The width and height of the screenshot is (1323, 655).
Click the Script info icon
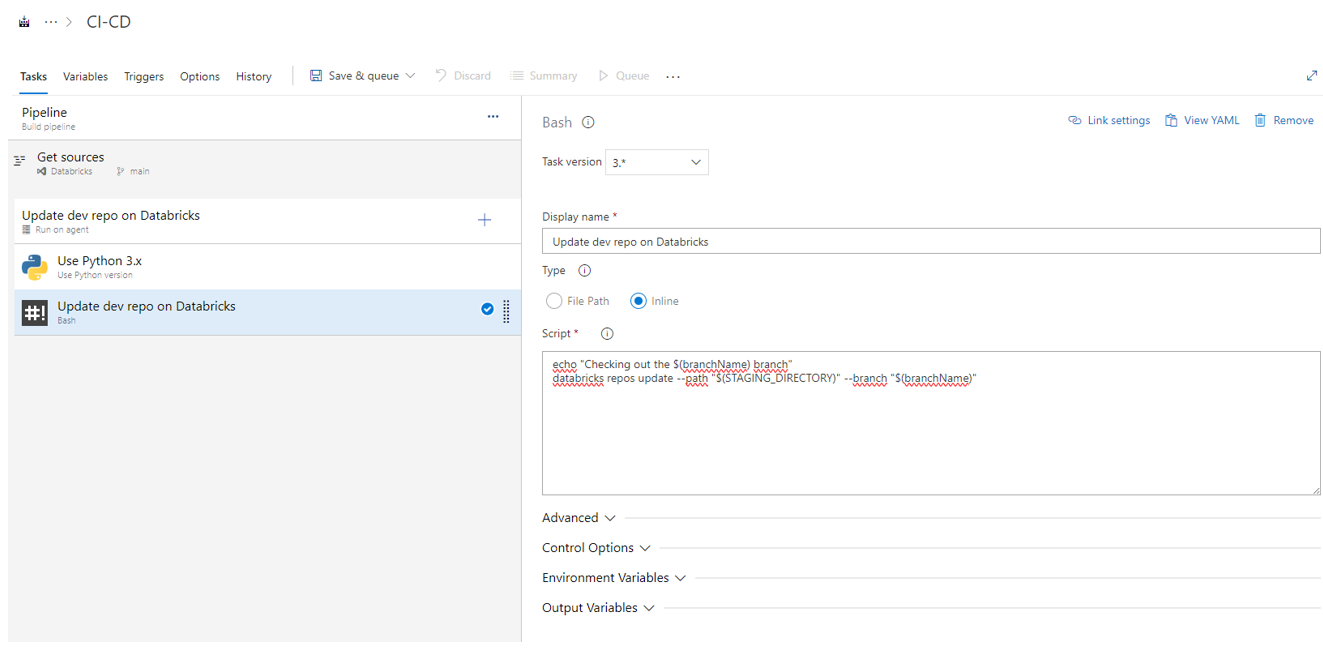607,334
